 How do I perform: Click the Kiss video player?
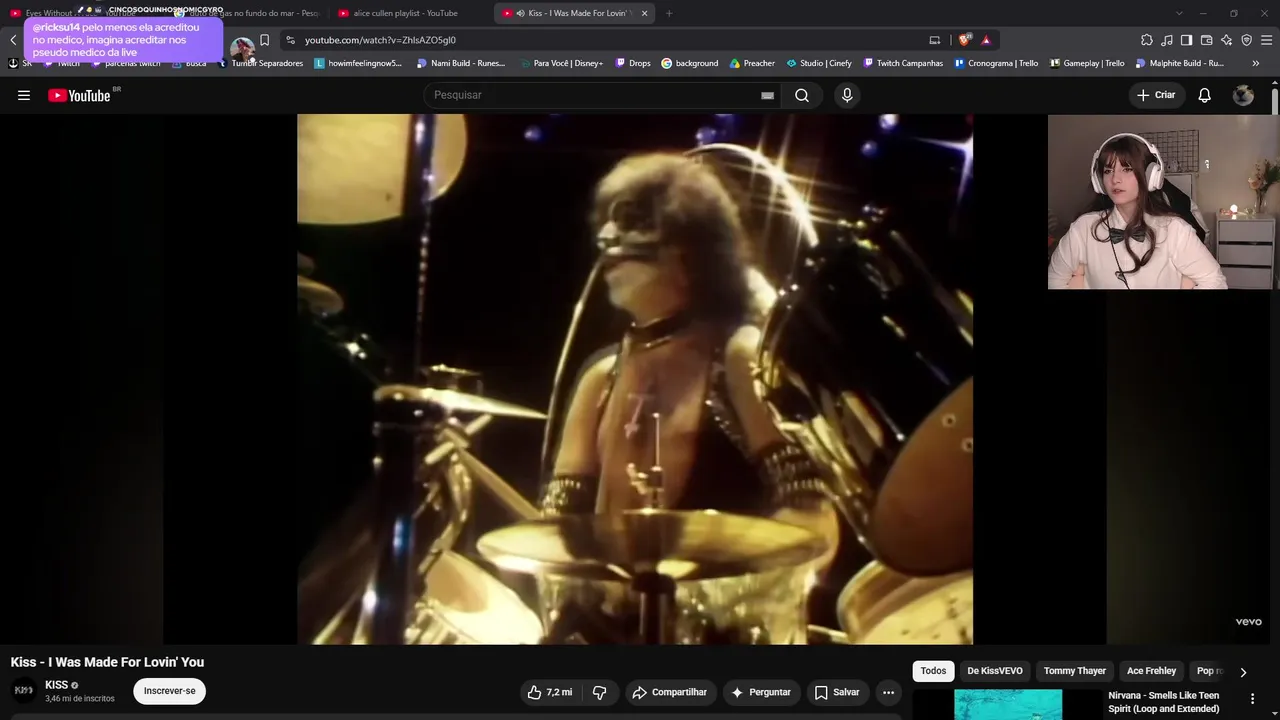[635, 379]
